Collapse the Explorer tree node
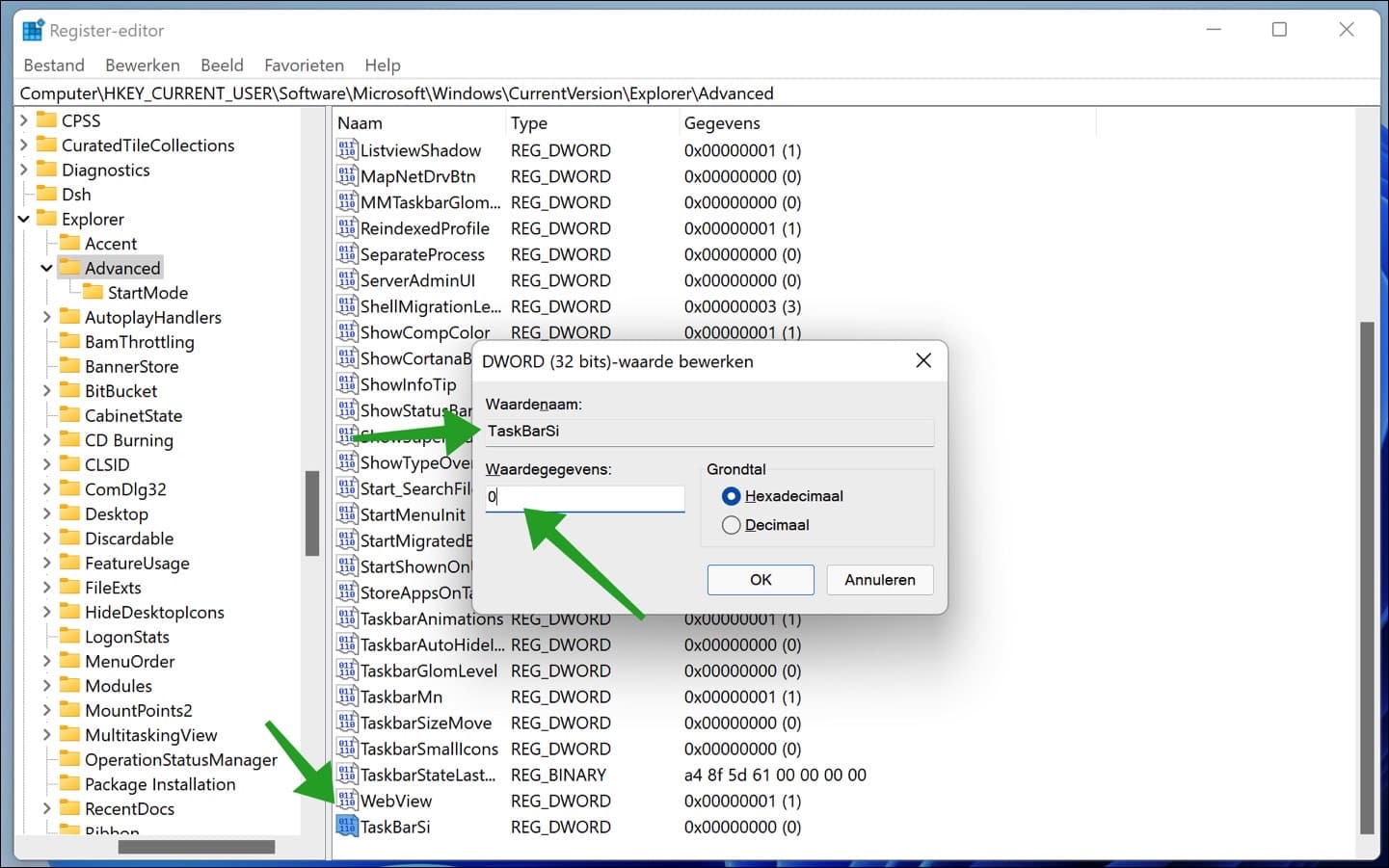Screen dimensions: 1389x868 [x=24, y=220]
